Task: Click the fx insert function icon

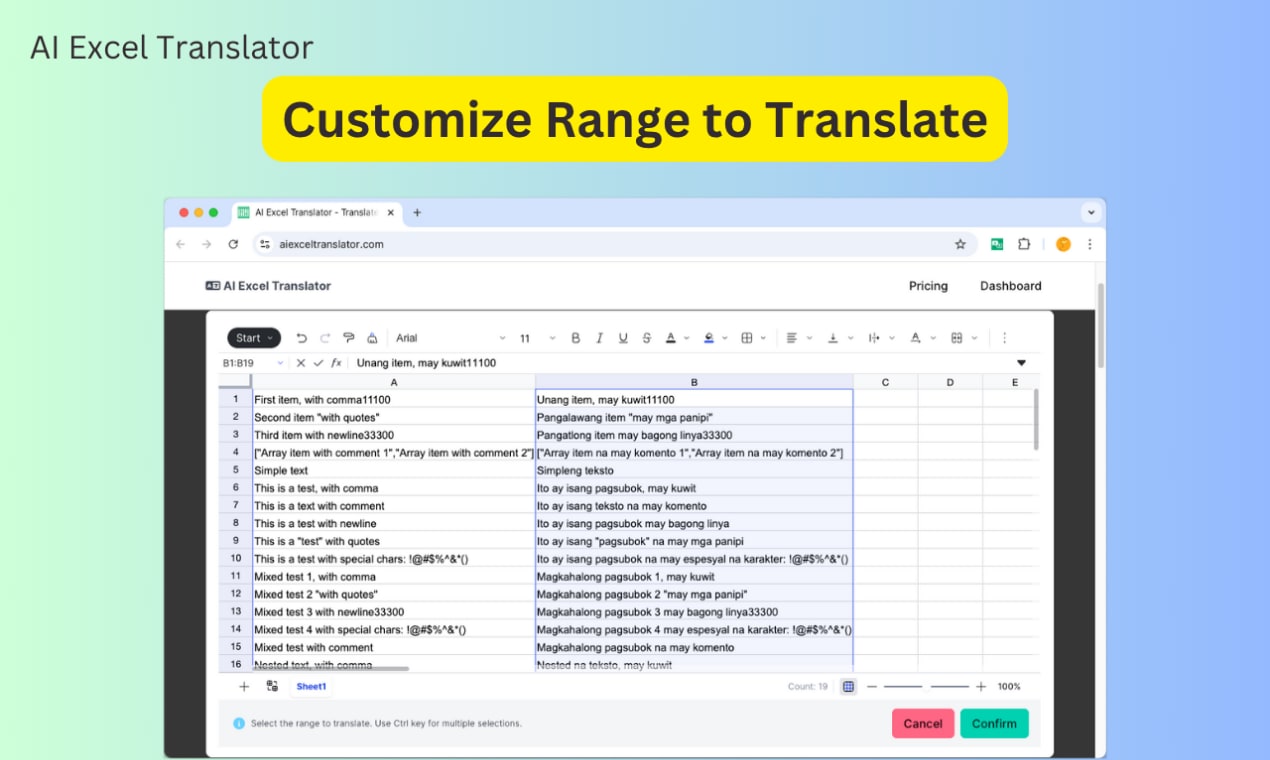Action: click(x=336, y=363)
